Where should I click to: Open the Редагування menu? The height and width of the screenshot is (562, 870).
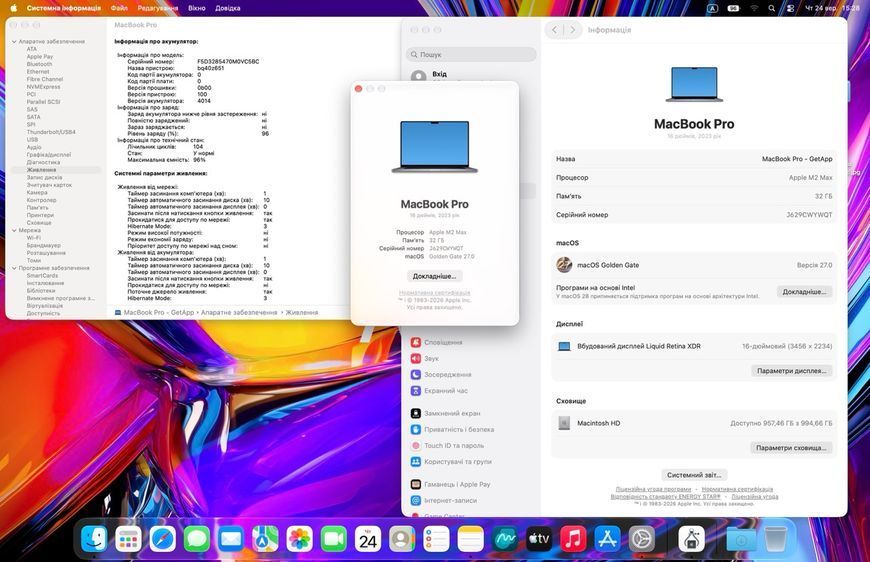point(158,8)
